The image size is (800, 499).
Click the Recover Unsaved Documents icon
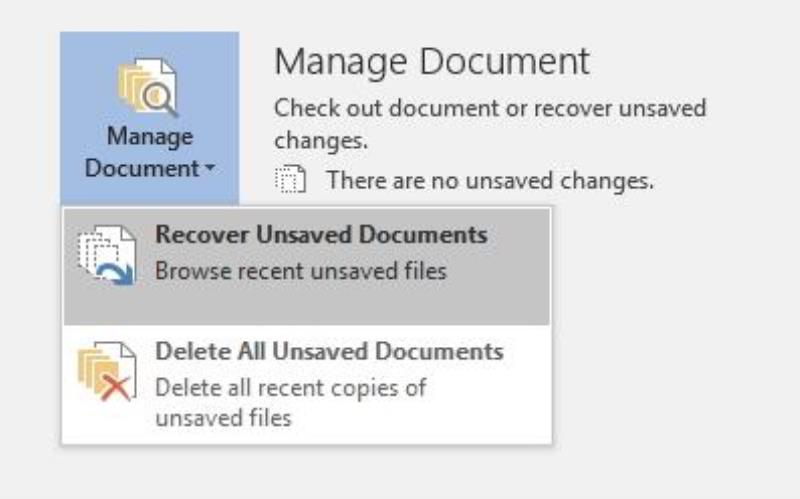tap(108, 255)
